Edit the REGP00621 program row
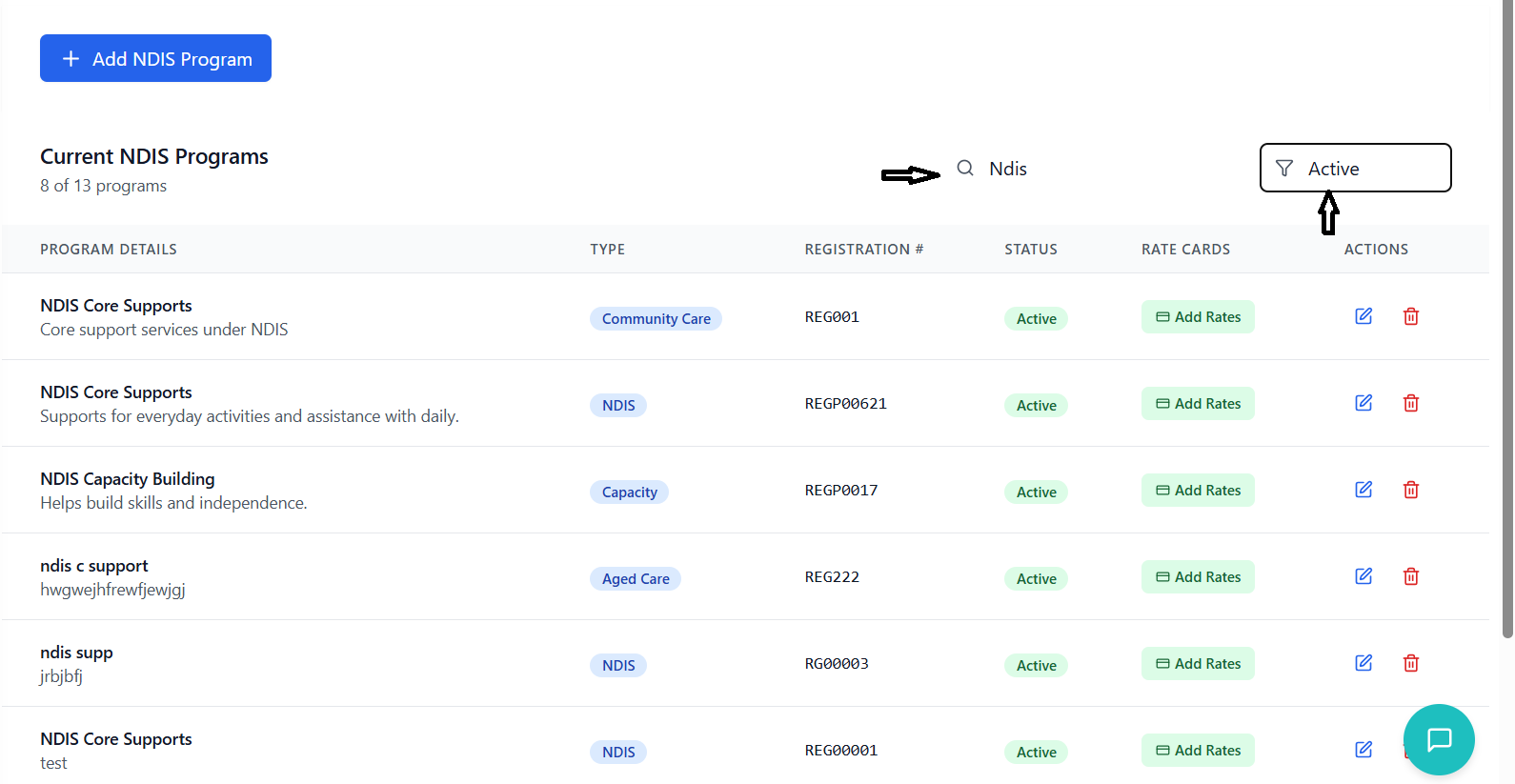This screenshot has height=784, width=1515. click(x=1363, y=403)
